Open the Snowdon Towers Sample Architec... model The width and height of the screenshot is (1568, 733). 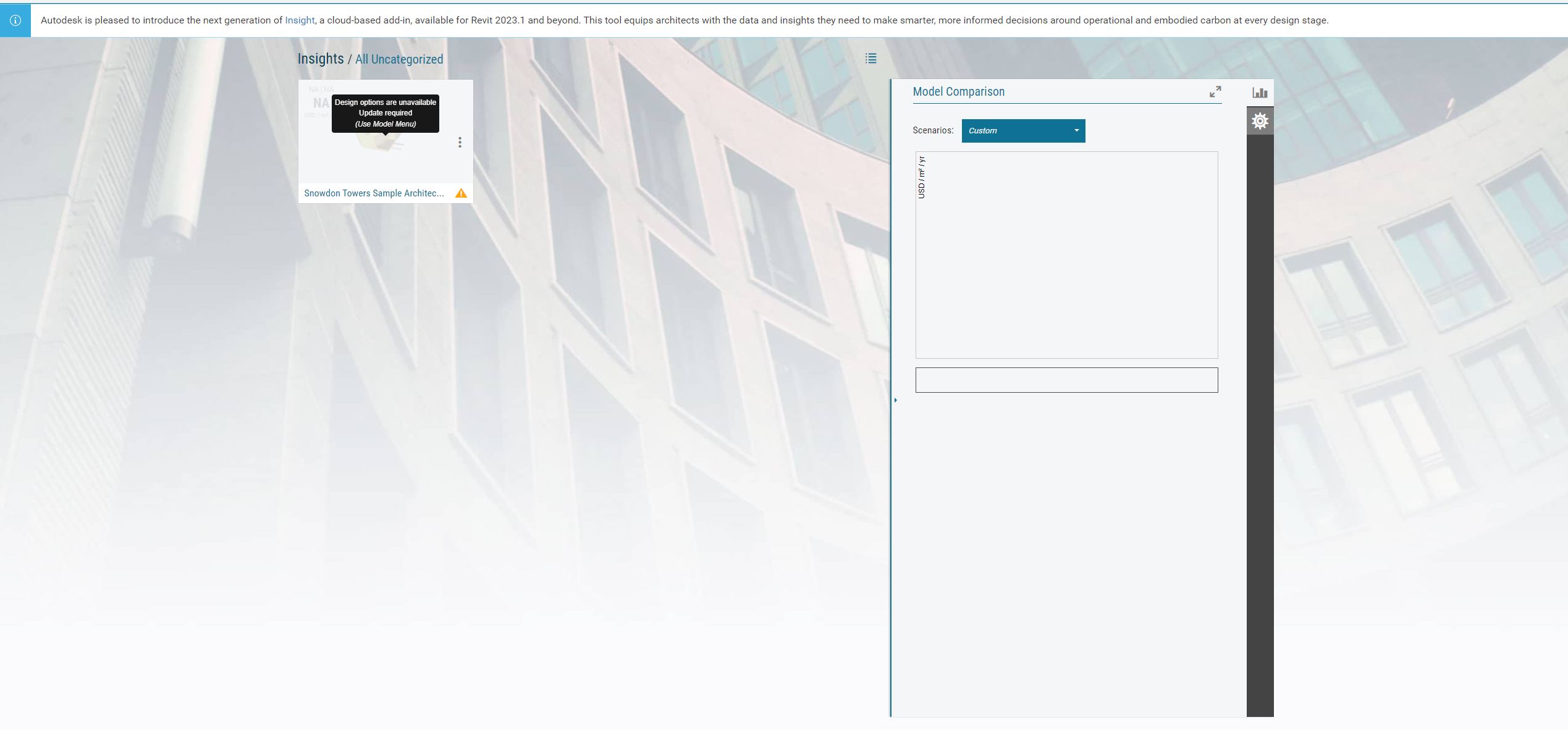tap(374, 193)
